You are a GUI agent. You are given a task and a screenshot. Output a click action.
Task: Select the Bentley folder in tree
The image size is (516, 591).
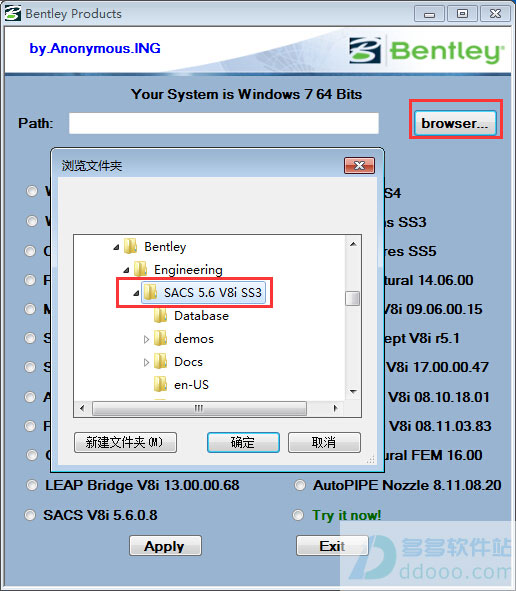[165, 247]
